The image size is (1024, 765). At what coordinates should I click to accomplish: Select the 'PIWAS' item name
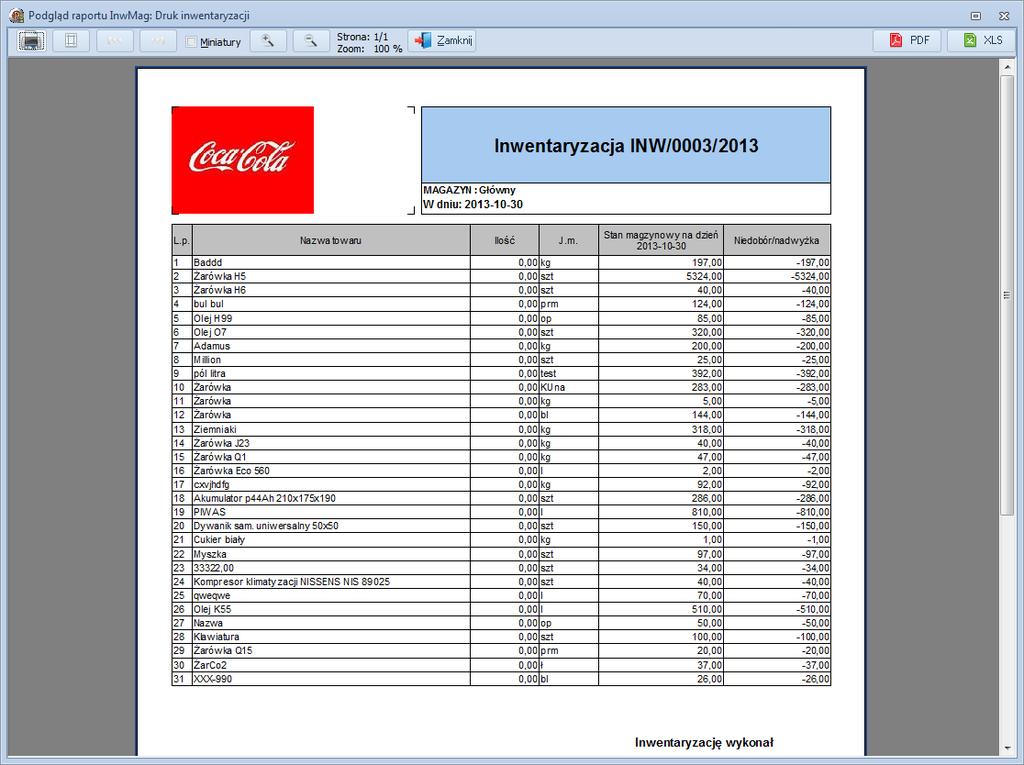tap(210, 512)
